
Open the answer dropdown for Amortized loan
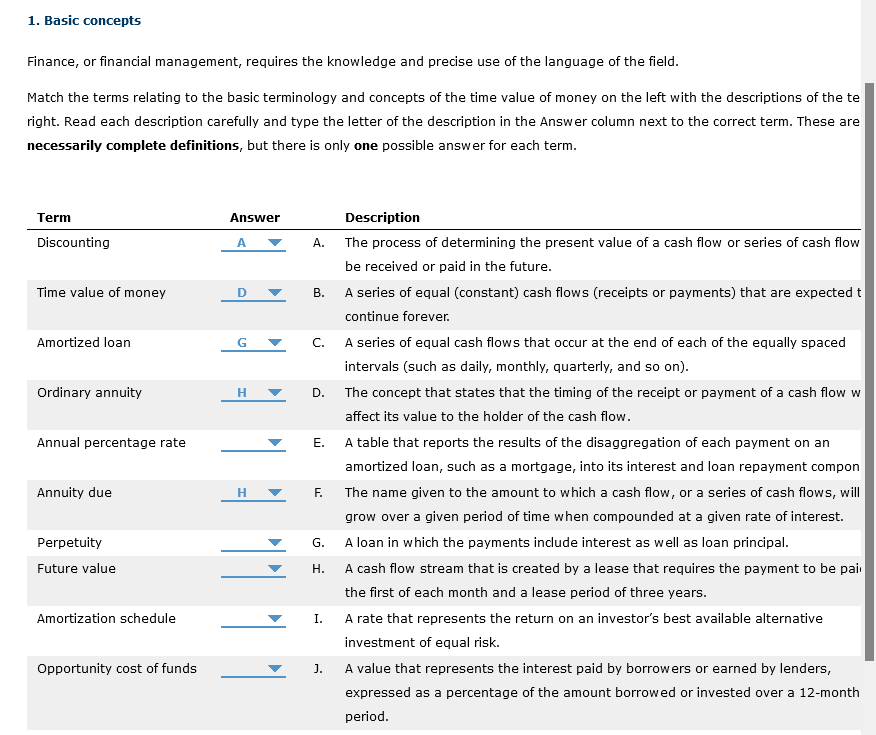click(x=275, y=342)
